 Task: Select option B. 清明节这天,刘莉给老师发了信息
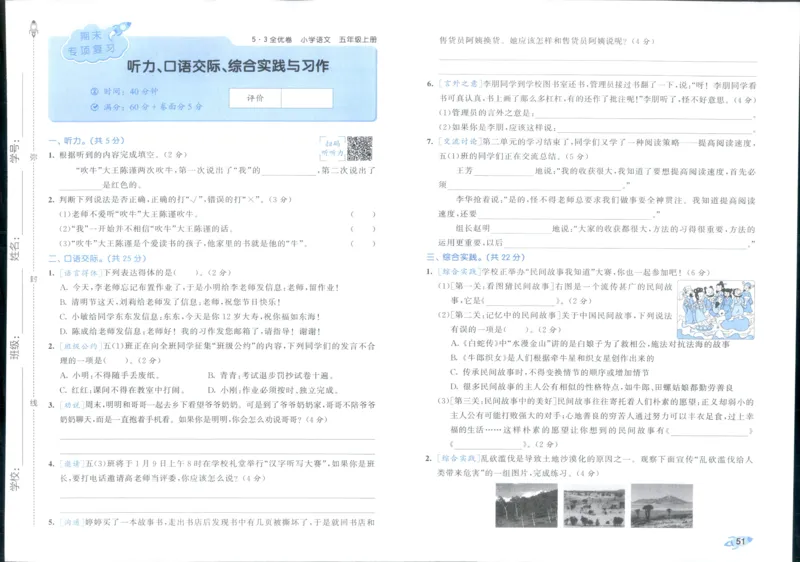pos(170,302)
